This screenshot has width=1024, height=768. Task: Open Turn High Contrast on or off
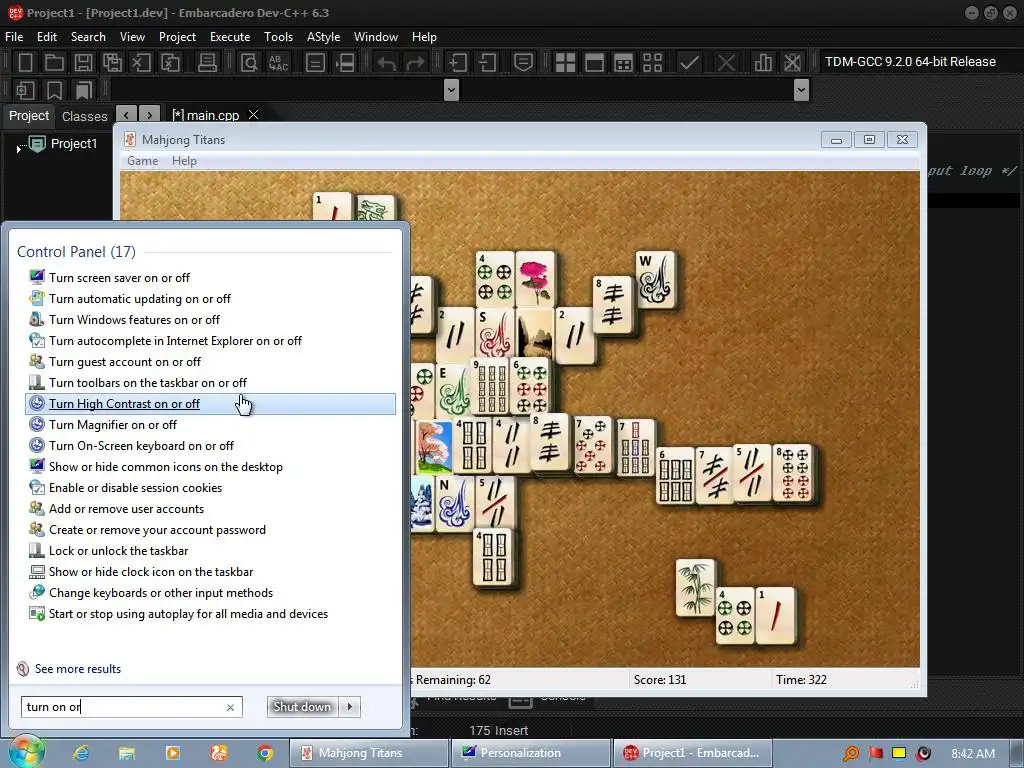pos(210,404)
